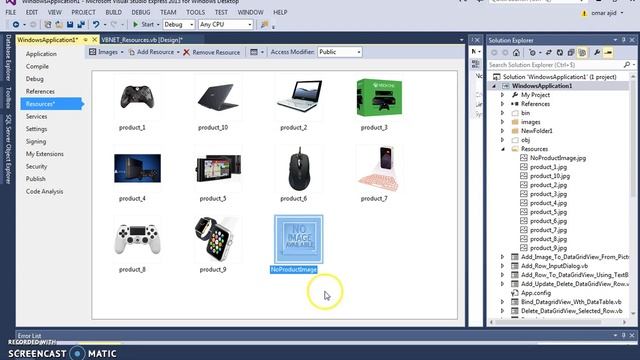This screenshot has height=360, width=640.
Task: Pin the WindowsApplication1 tab
Action: pyautogui.click(x=86, y=40)
